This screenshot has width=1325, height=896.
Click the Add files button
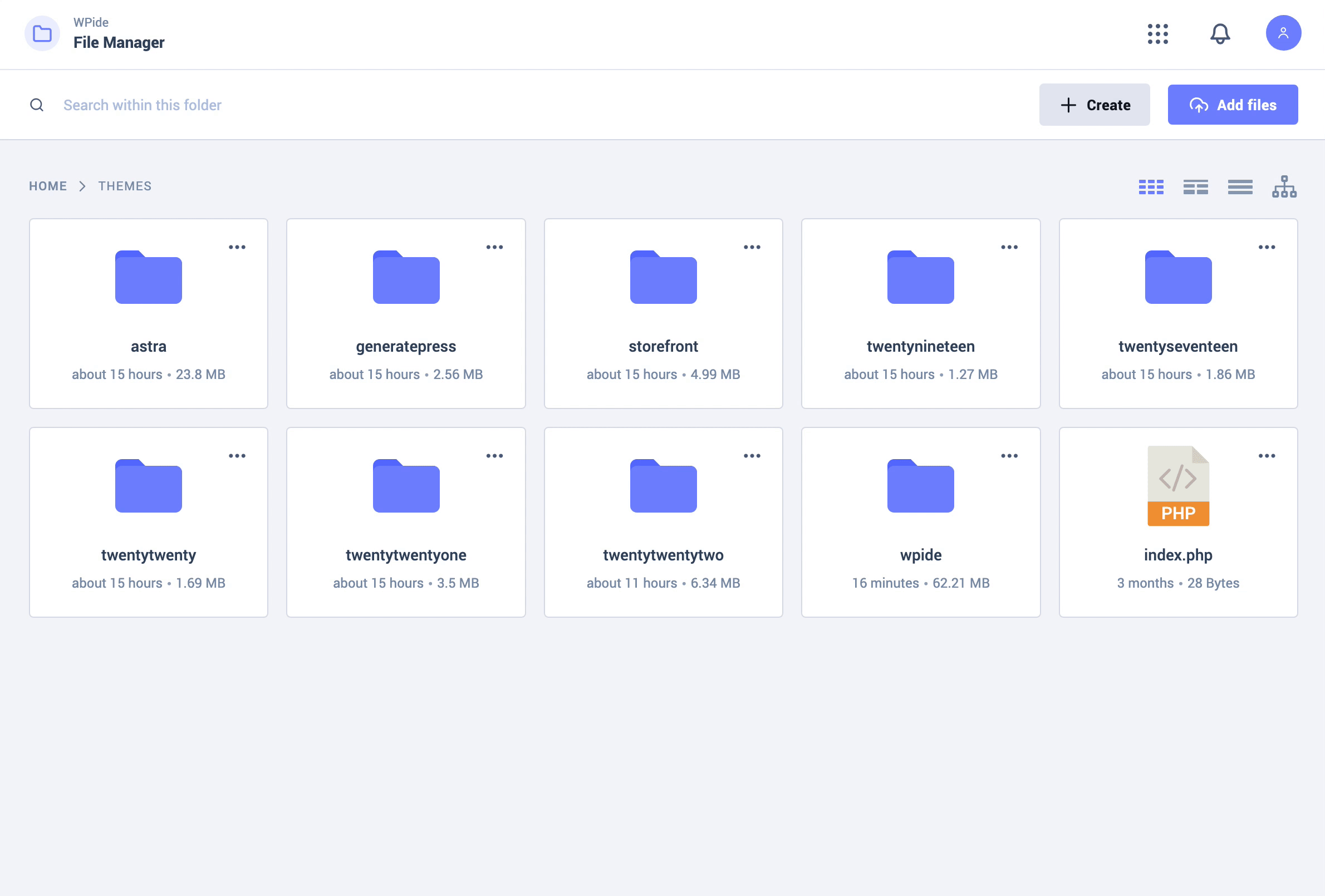point(1233,105)
